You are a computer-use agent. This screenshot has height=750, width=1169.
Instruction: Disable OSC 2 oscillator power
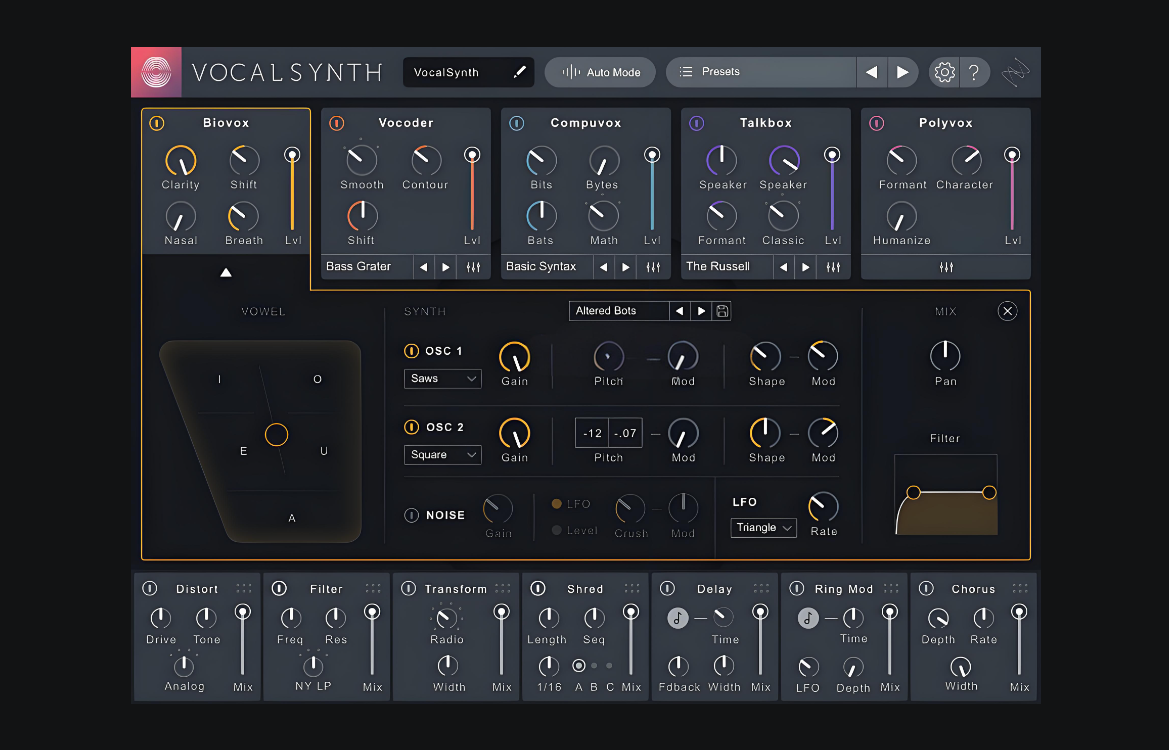click(x=411, y=427)
